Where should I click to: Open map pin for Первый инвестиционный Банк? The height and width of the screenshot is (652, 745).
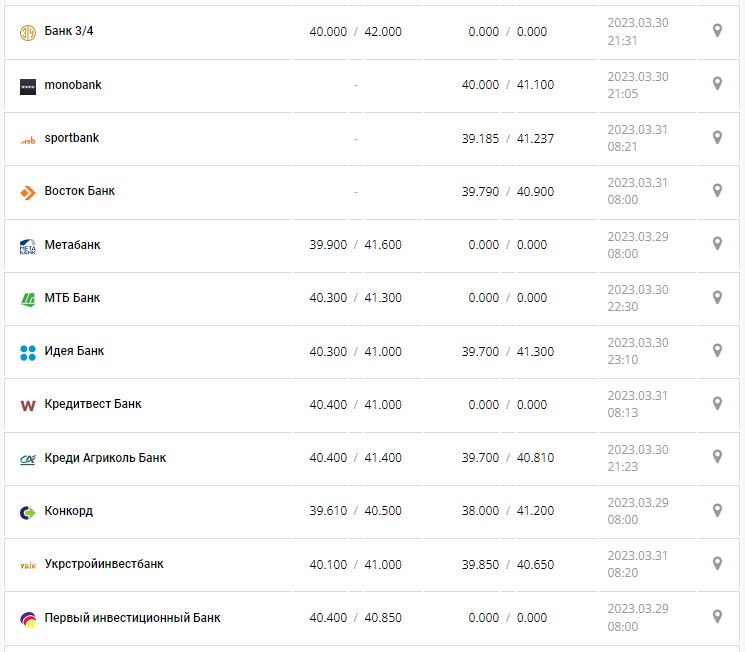[x=717, y=617]
